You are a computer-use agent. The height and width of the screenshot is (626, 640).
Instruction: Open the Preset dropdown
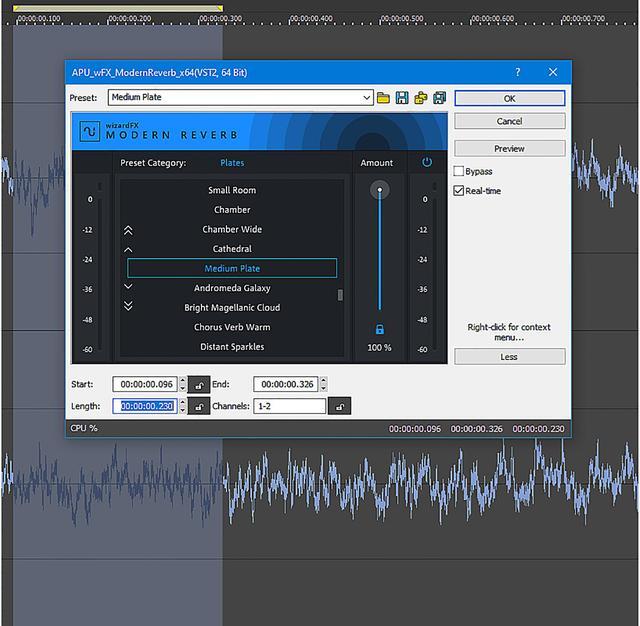[367, 98]
